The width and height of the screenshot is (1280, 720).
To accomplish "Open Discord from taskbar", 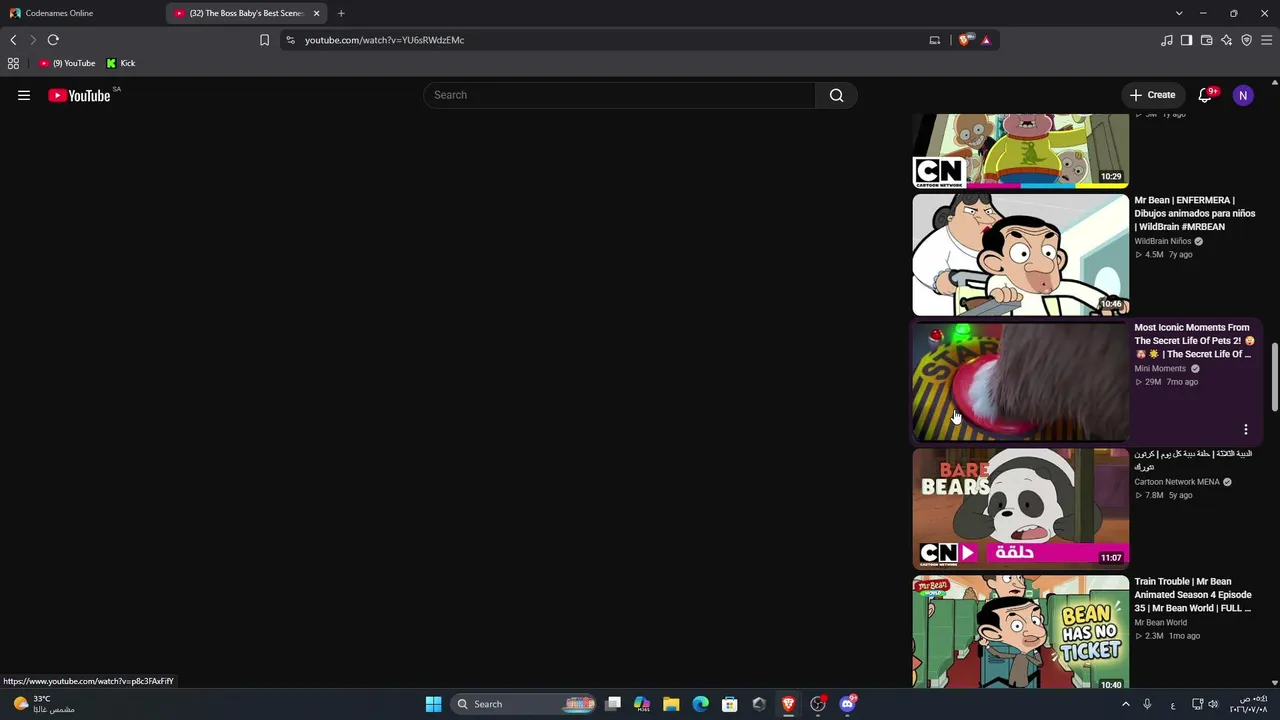I will (x=848, y=704).
